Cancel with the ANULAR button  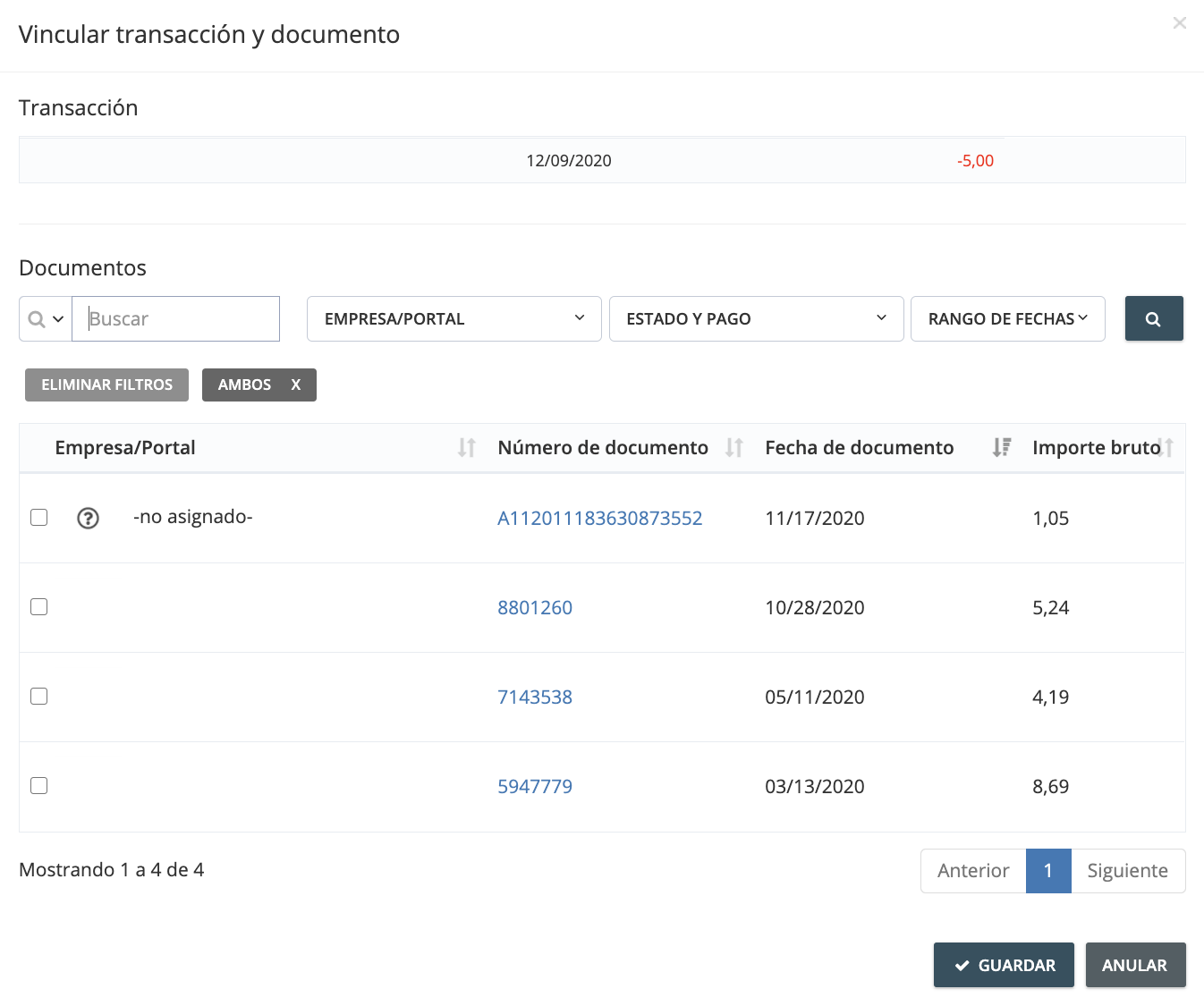(x=1135, y=965)
